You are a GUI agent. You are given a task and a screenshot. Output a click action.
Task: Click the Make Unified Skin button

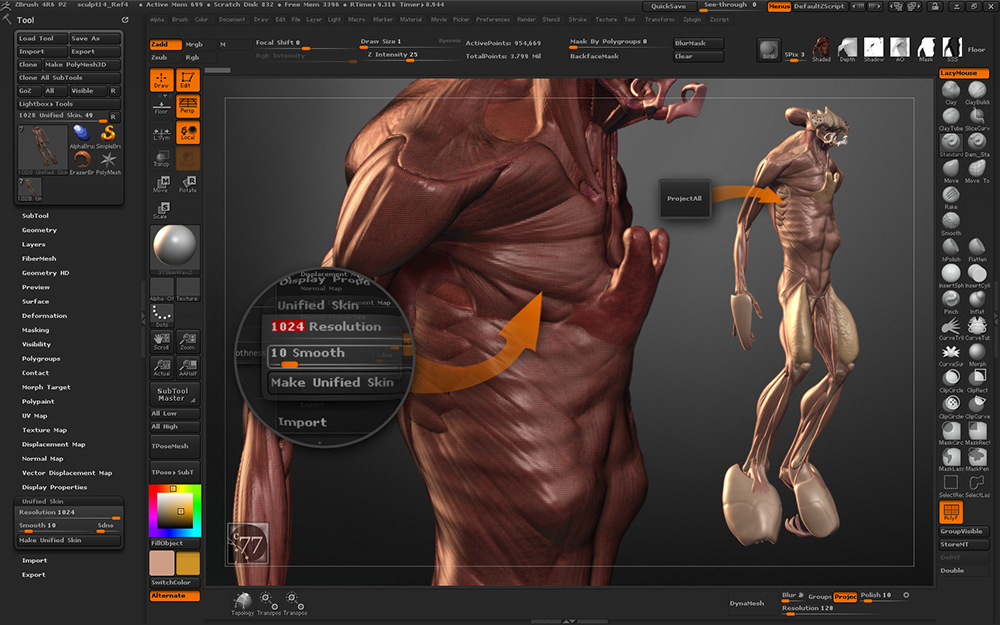pyautogui.click(x=69, y=540)
